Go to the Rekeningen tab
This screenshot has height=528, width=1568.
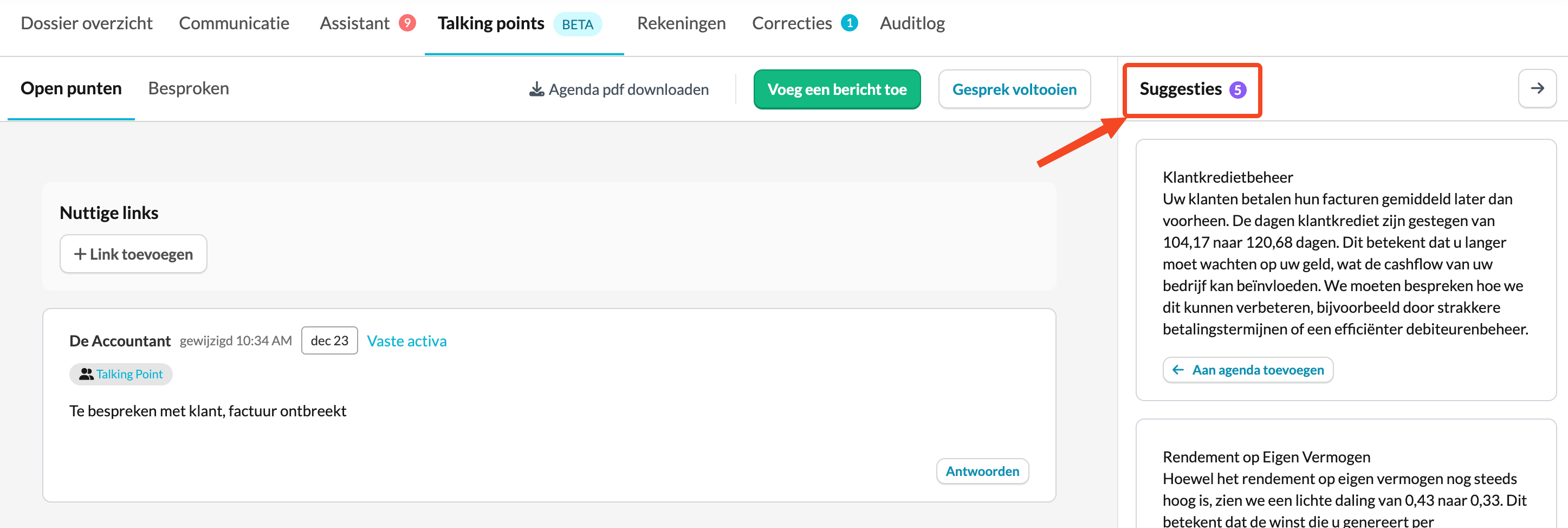click(681, 23)
